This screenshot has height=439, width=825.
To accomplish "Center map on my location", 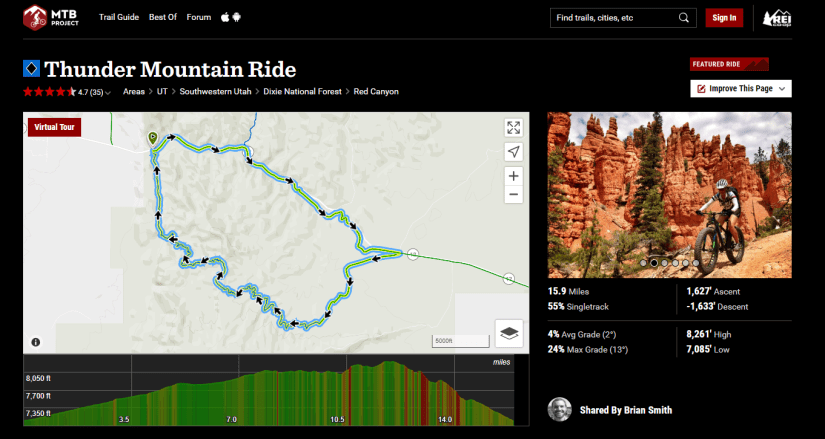I will pyautogui.click(x=513, y=151).
